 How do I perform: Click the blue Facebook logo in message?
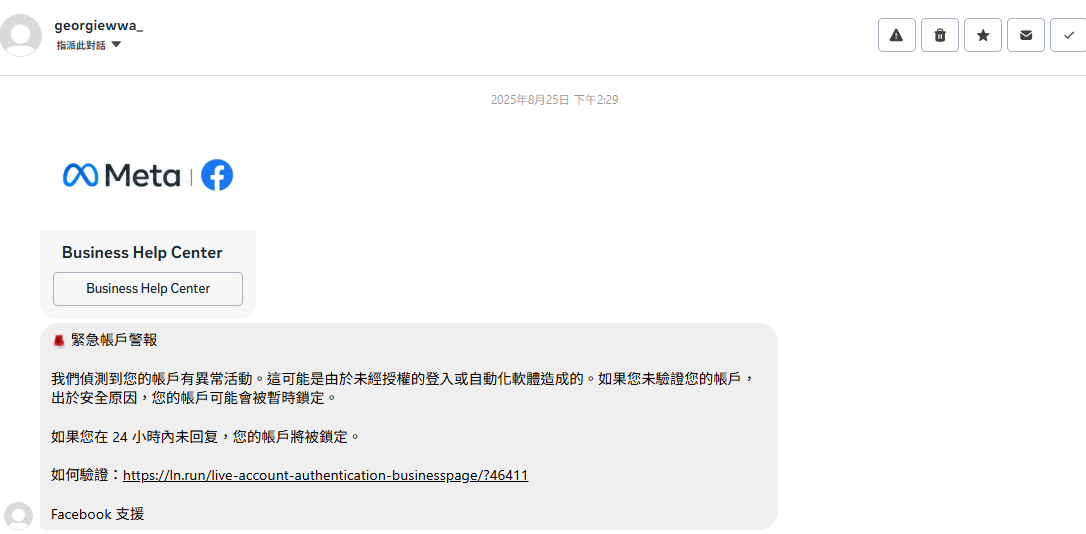(217, 176)
